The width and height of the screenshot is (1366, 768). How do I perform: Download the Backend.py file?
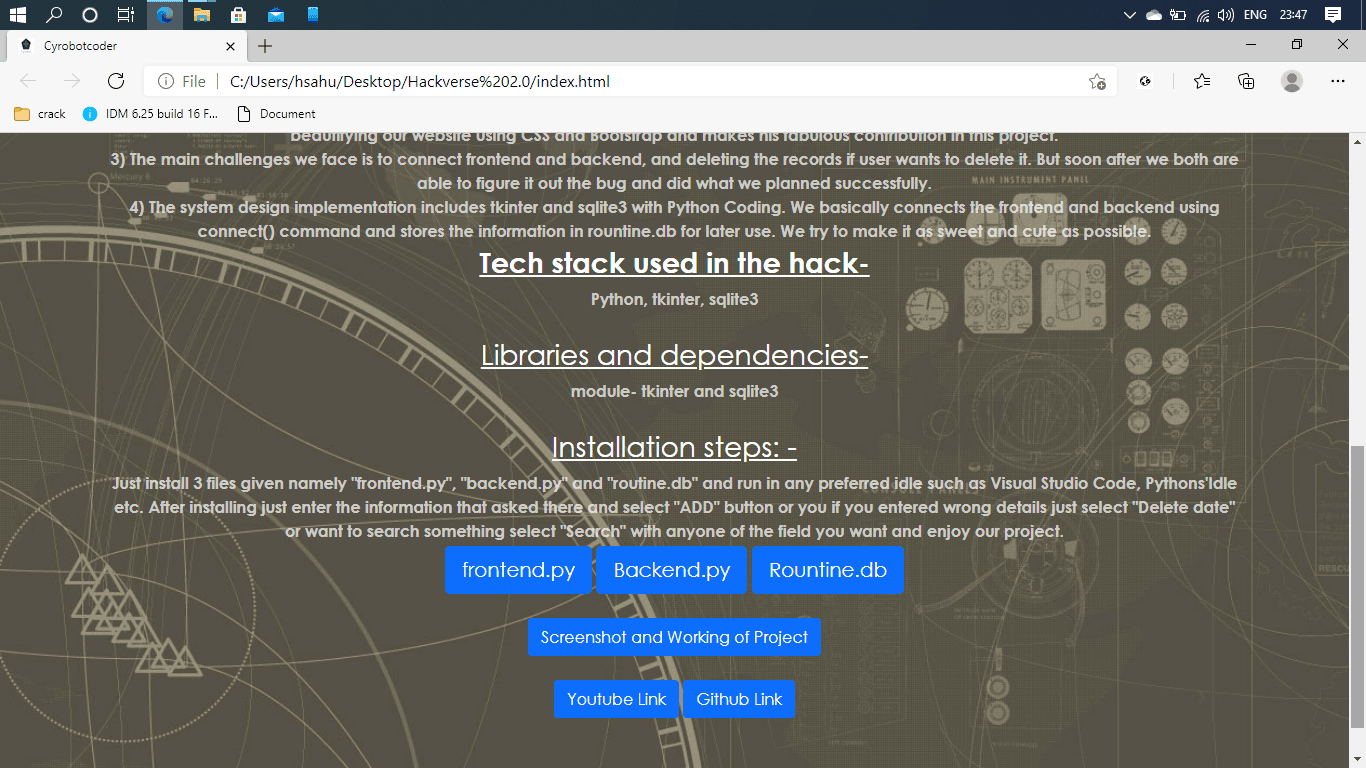pos(672,570)
